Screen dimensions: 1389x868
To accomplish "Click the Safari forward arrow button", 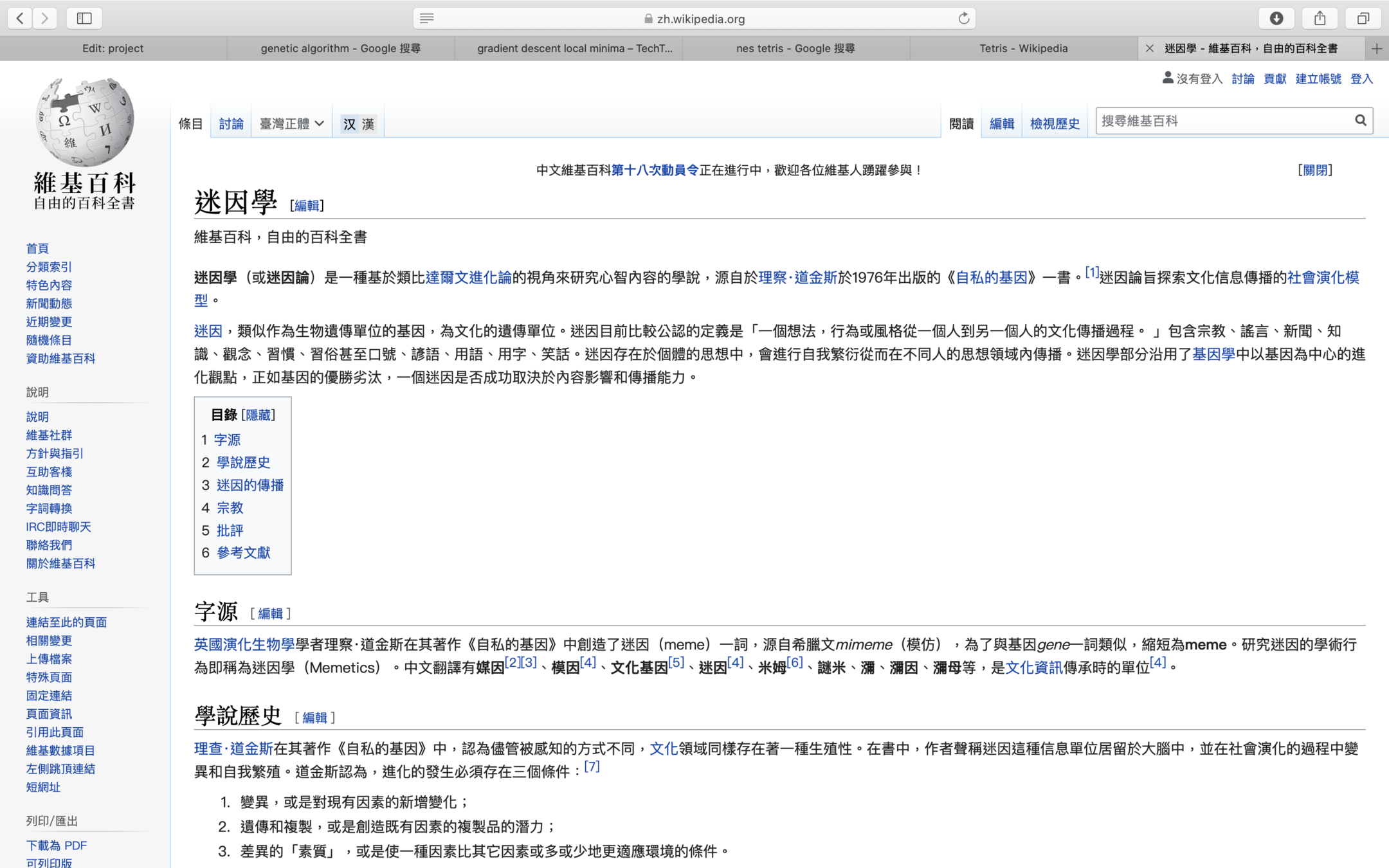I will tap(44, 18).
